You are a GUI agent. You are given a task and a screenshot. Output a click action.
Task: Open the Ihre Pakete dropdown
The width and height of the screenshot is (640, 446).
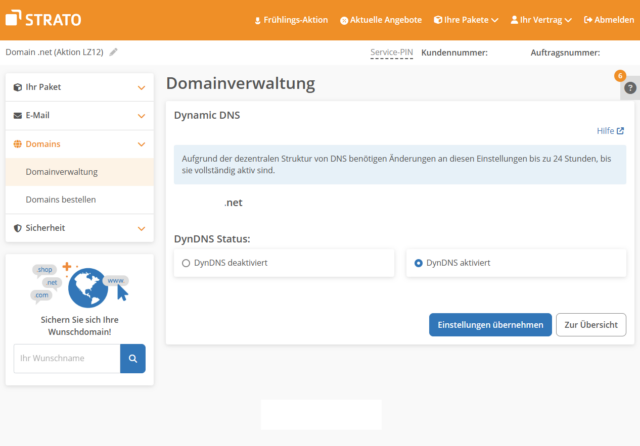coord(466,19)
